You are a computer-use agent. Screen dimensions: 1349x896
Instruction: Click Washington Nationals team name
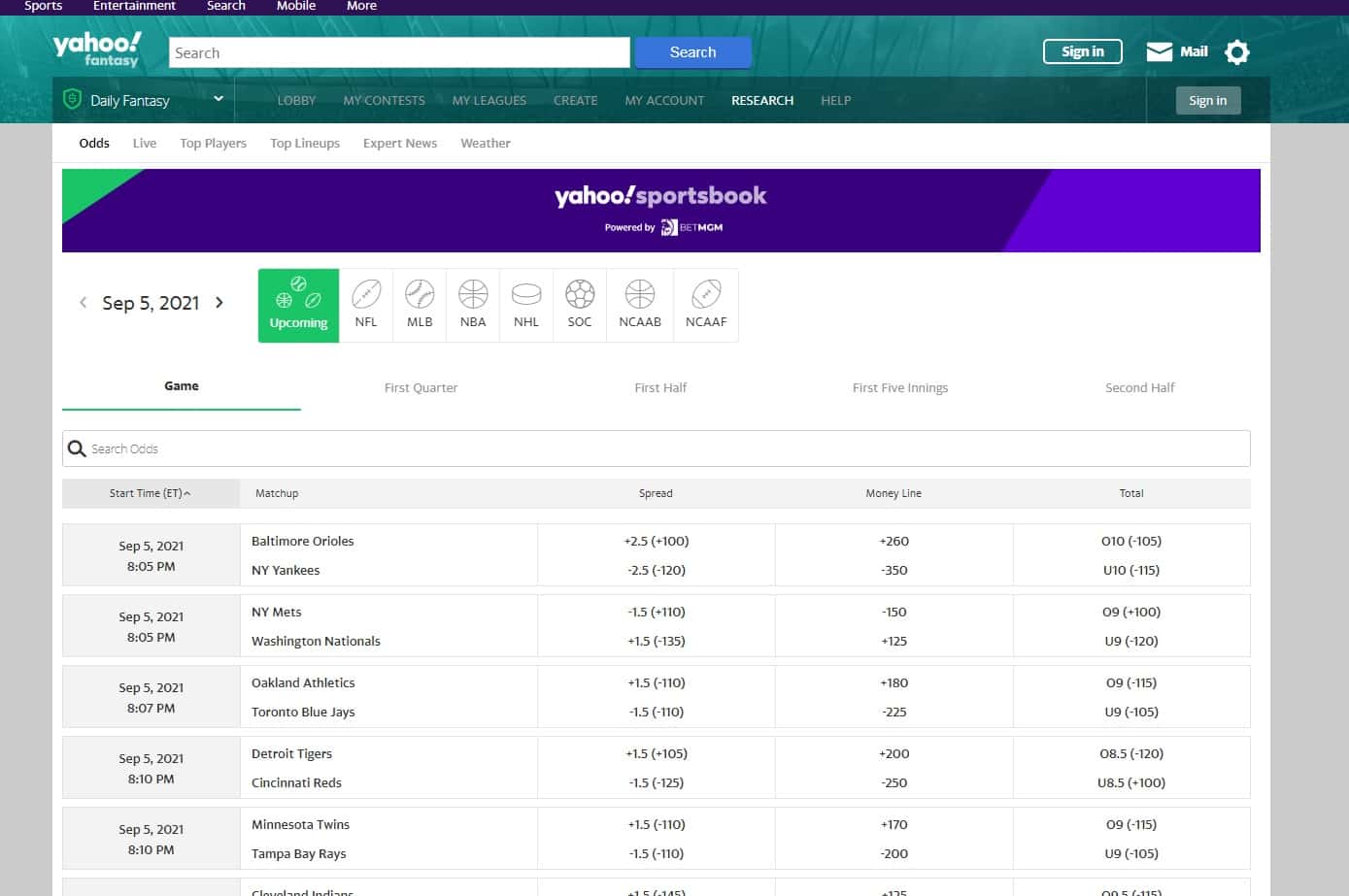pyautogui.click(x=316, y=641)
